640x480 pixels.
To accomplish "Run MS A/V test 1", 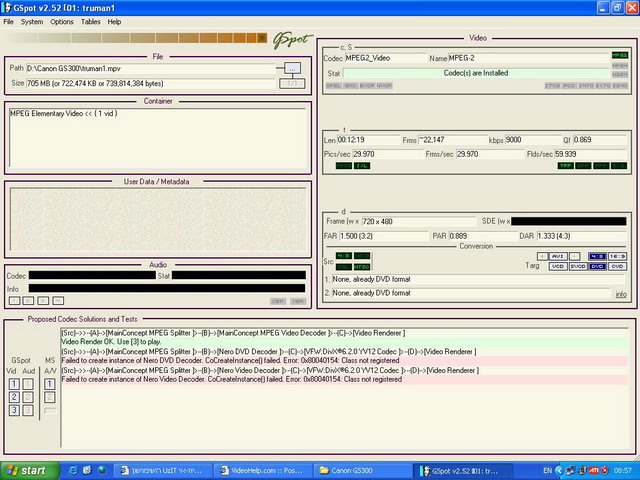I will click(x=49, y=384).
